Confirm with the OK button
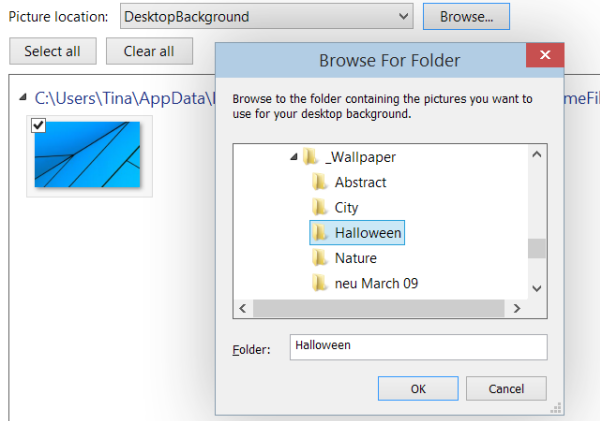 (x=418, y=388)
